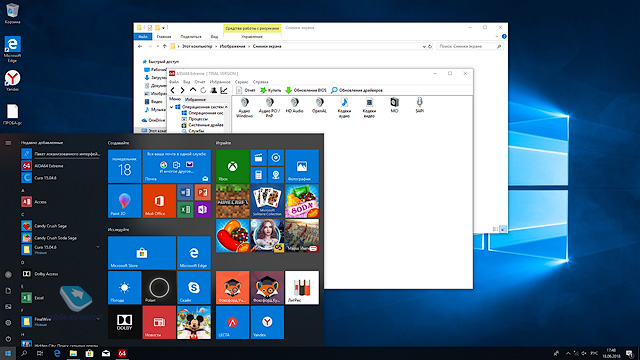Open Microsoft Store tile
The height and width of the screenshot is (360, 640).
tap(142, 253)
